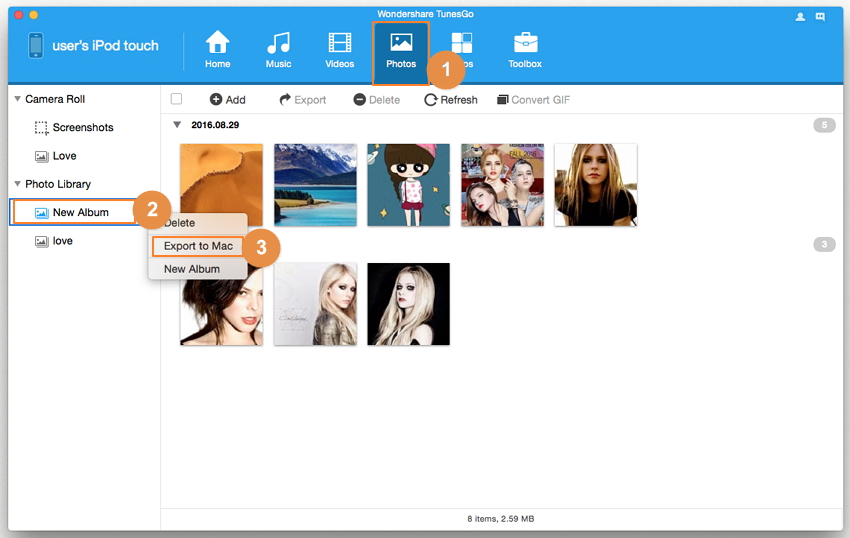Switch to the Photos tab
The image size is (850, 538).
pos(401,52)
